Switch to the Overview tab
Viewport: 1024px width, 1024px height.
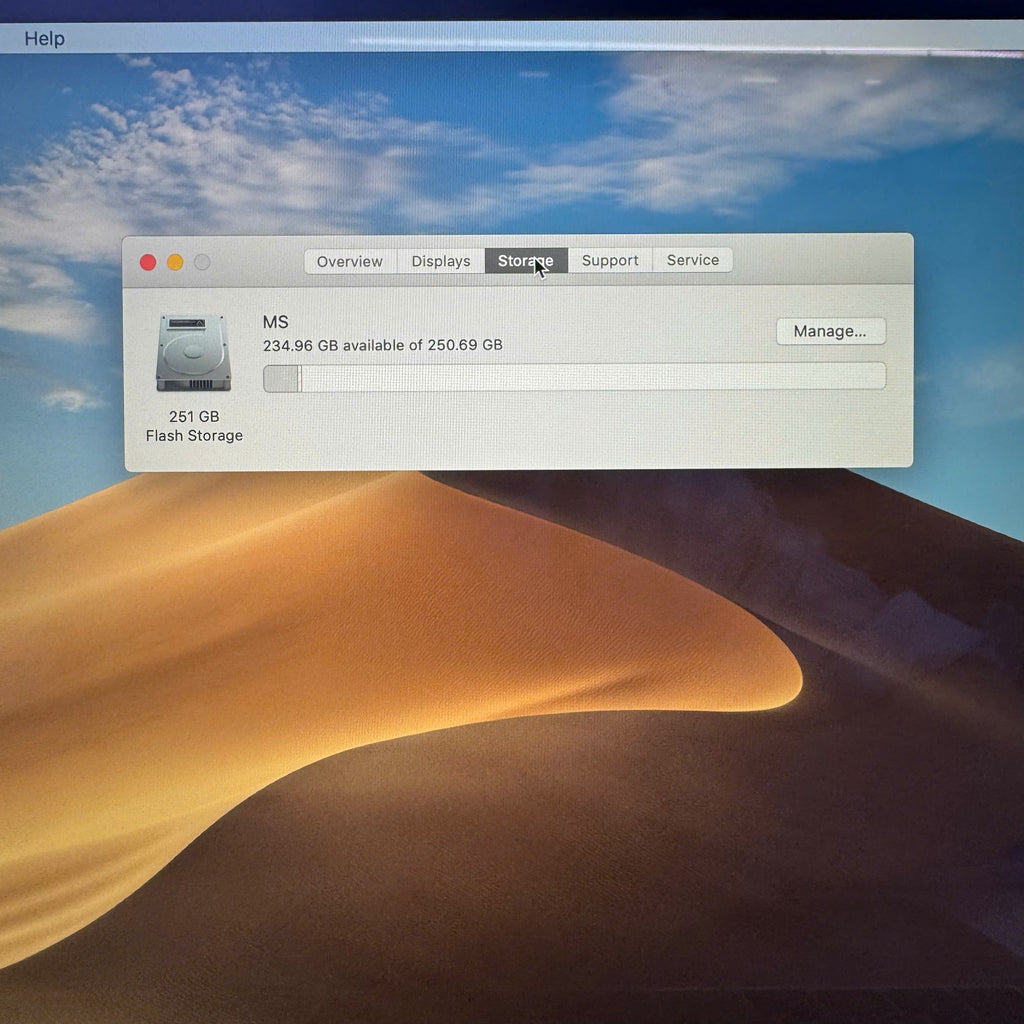(350, 261)
